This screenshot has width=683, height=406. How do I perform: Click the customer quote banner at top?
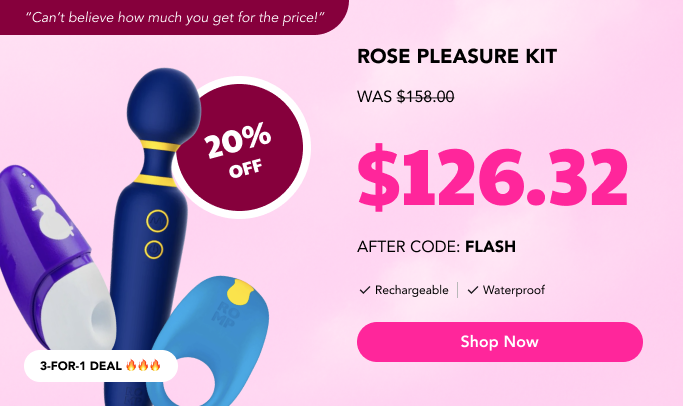tap(174, 17)
